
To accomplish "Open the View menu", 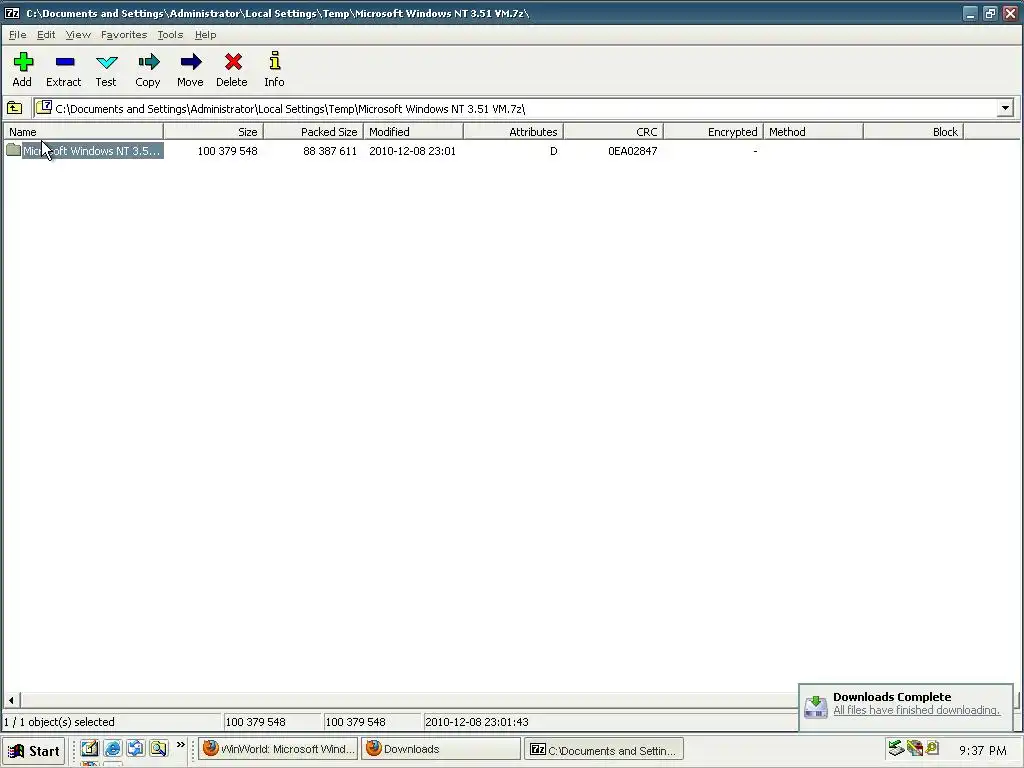I will (78, 35).
